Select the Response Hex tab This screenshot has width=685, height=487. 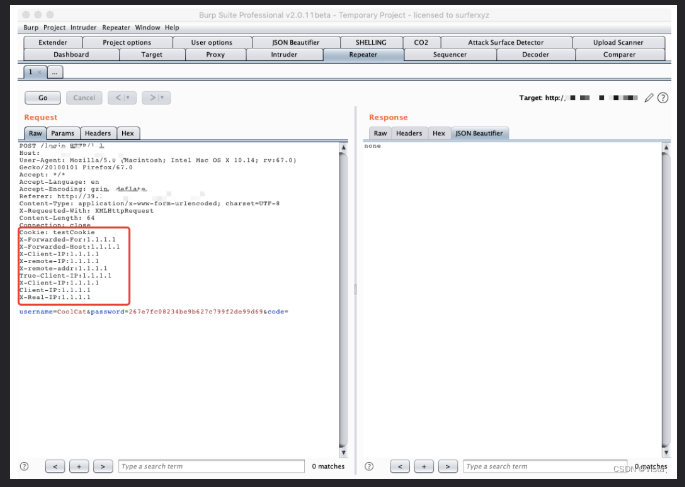tap(439, 133)
